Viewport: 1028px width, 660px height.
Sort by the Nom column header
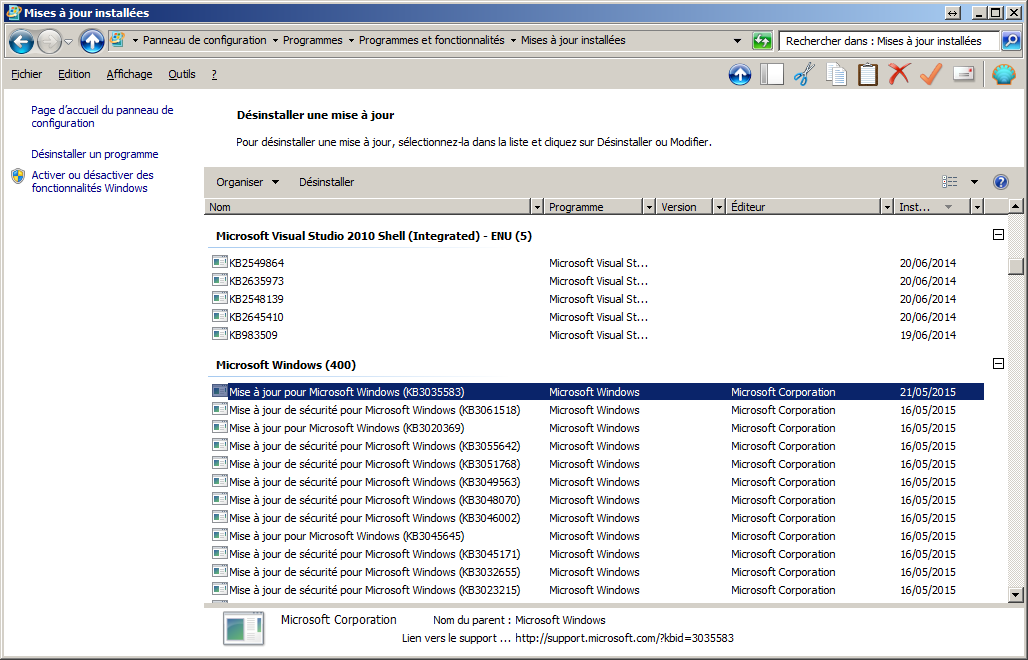tap(367, 207)
